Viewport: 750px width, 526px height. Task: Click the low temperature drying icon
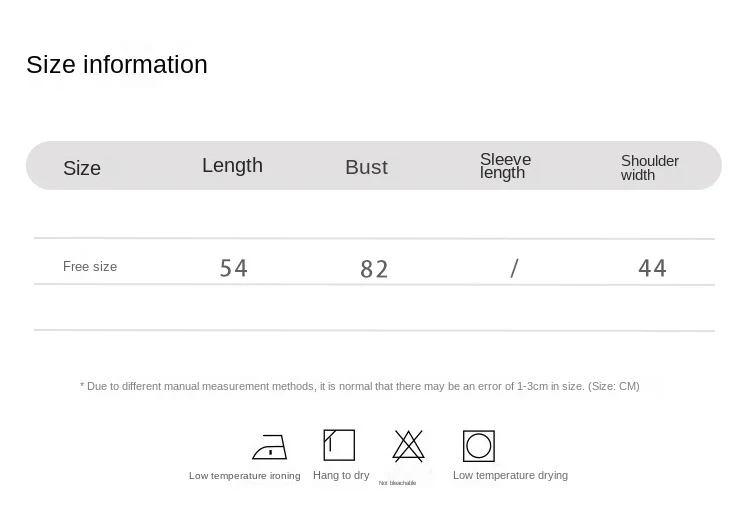[x=479, y=445]
